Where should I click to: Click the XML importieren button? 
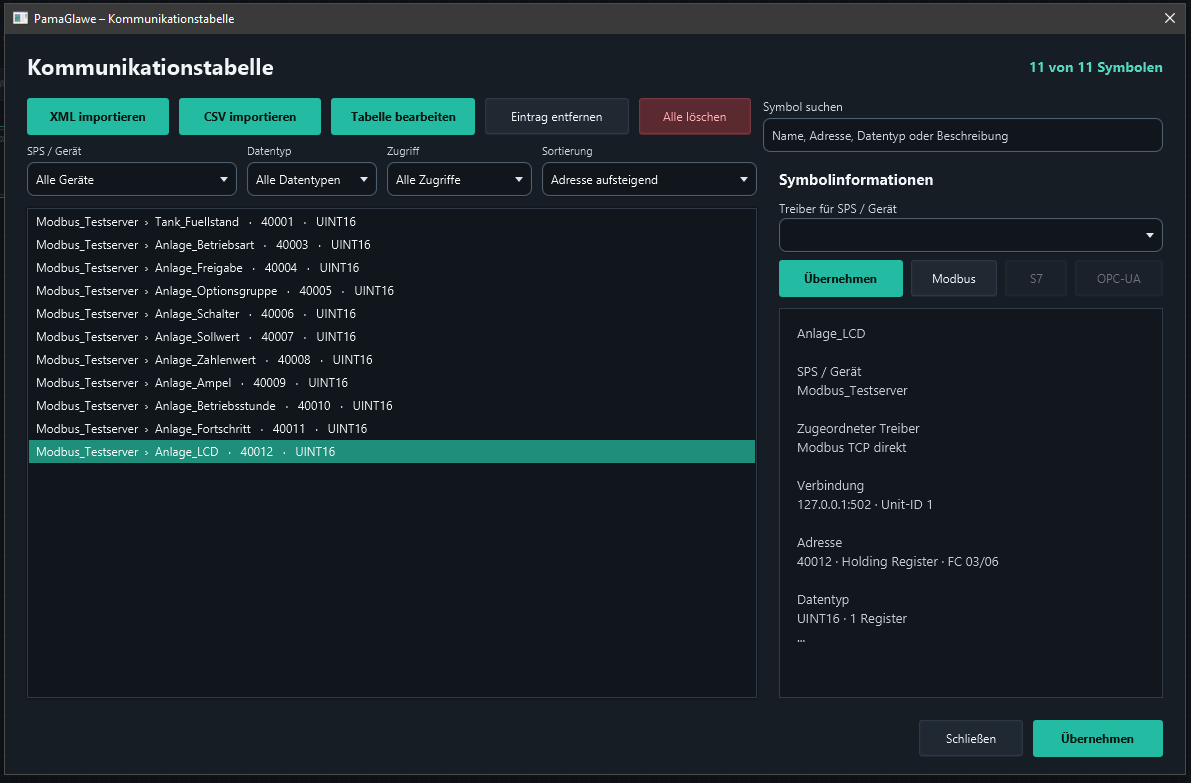pyautogui.click(x=98, y=117)
